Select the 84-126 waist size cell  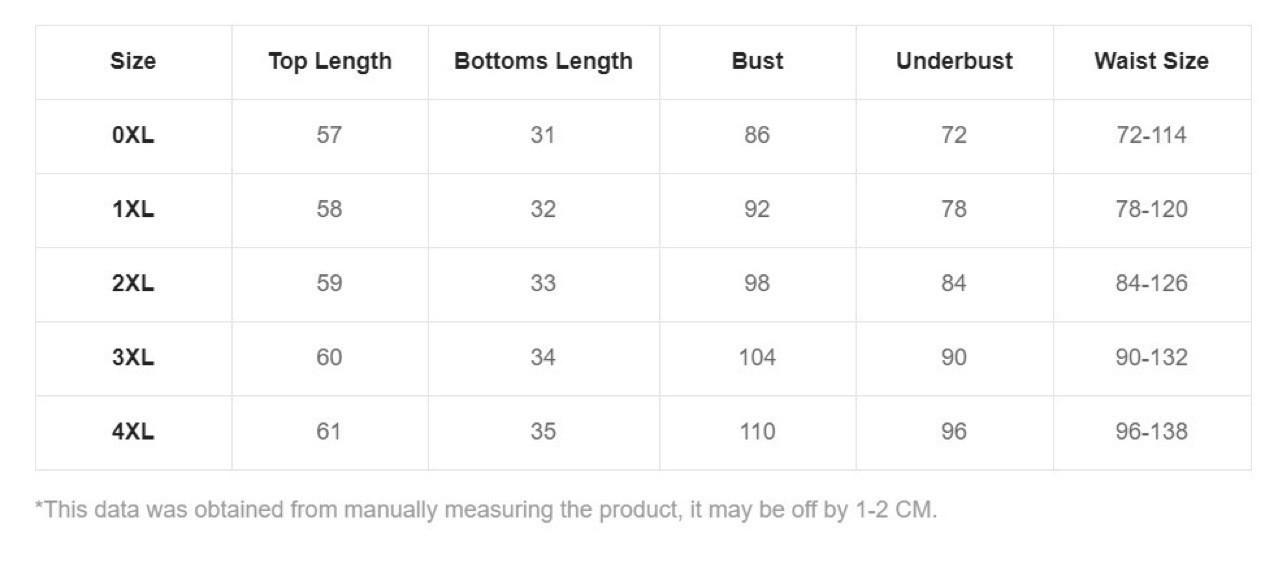pos(1151,283)
